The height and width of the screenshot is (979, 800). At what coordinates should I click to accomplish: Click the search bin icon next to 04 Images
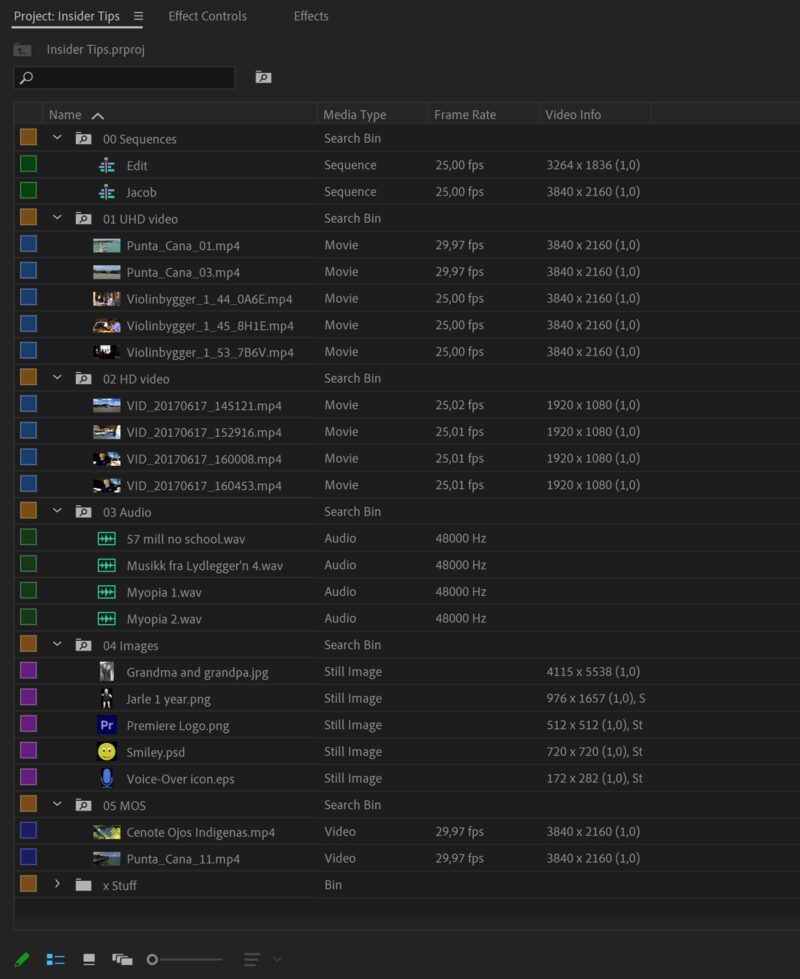click(84, 645)
